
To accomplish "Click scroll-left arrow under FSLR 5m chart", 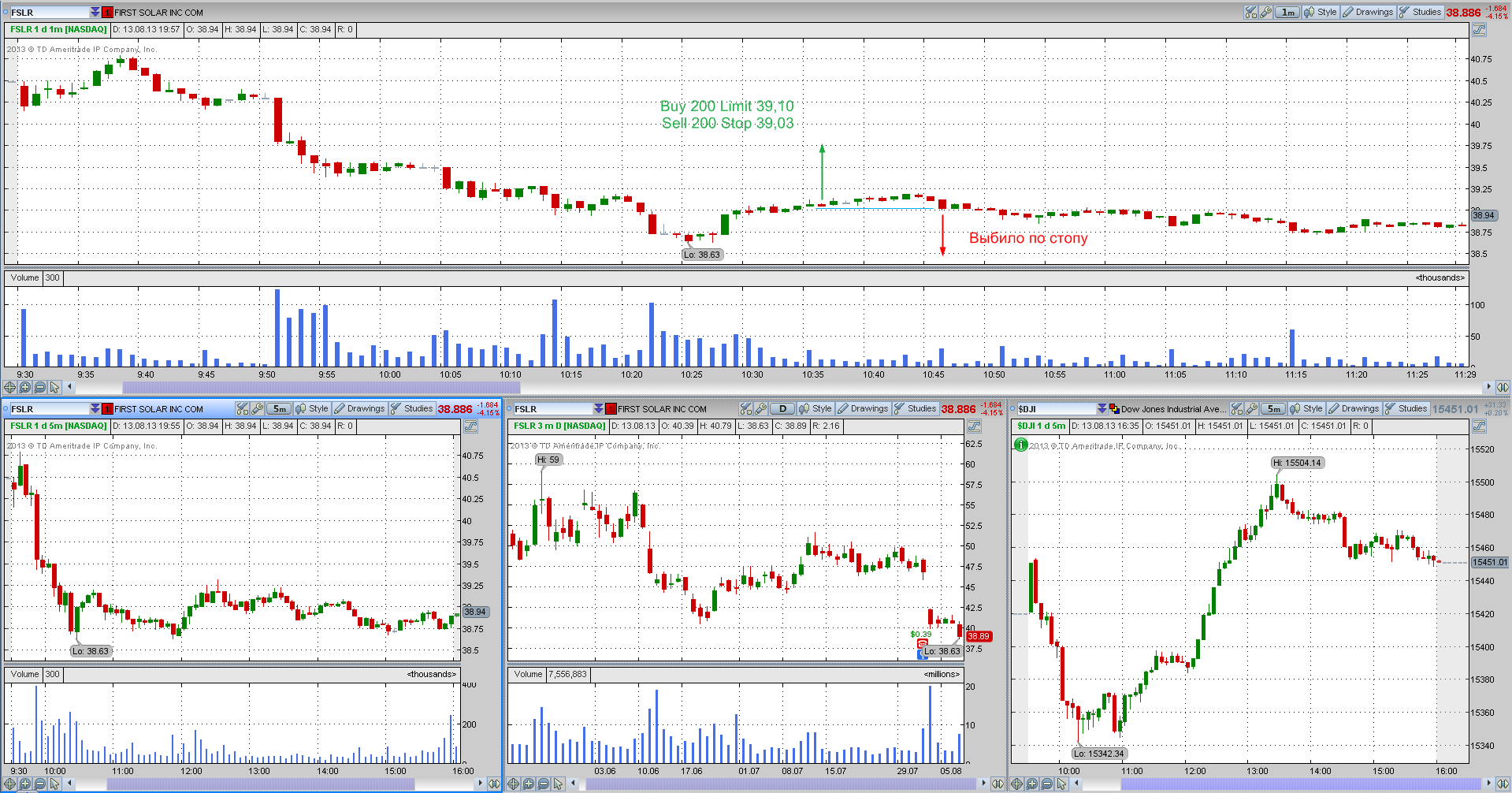I will coord(70,784).
